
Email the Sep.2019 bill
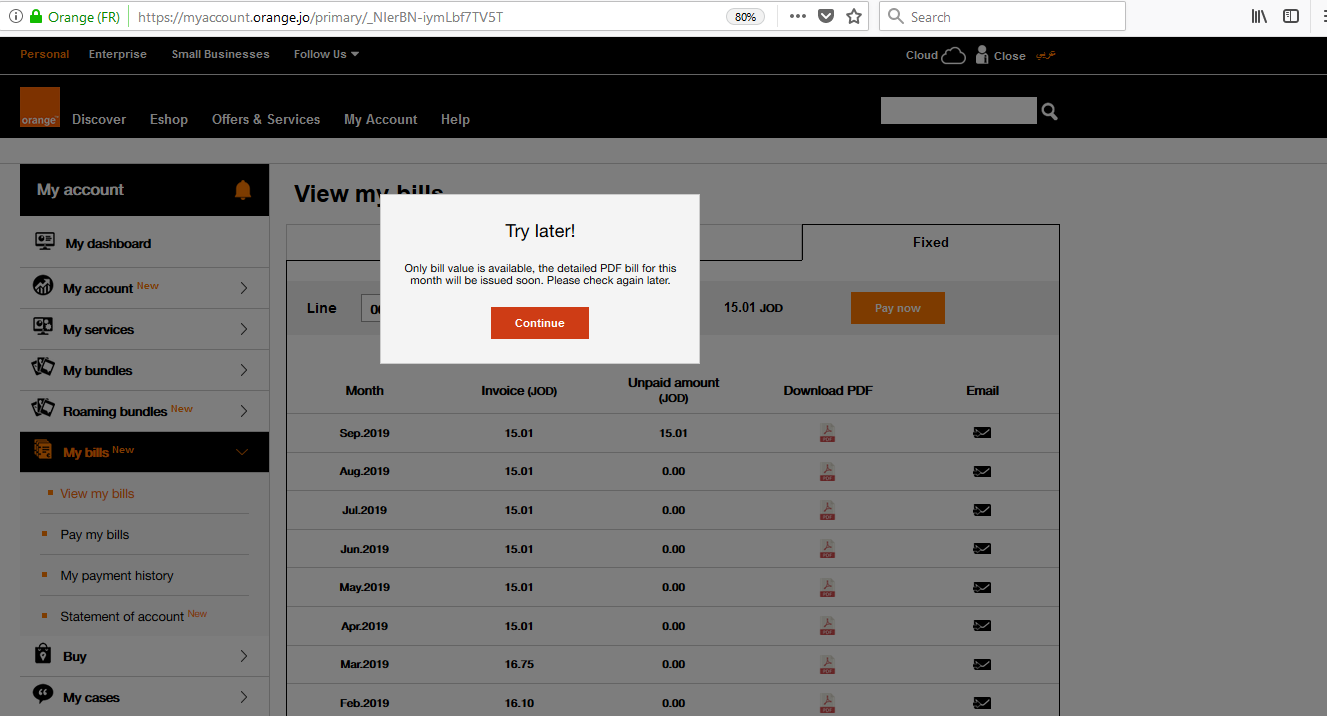click(x=982, y=433)
